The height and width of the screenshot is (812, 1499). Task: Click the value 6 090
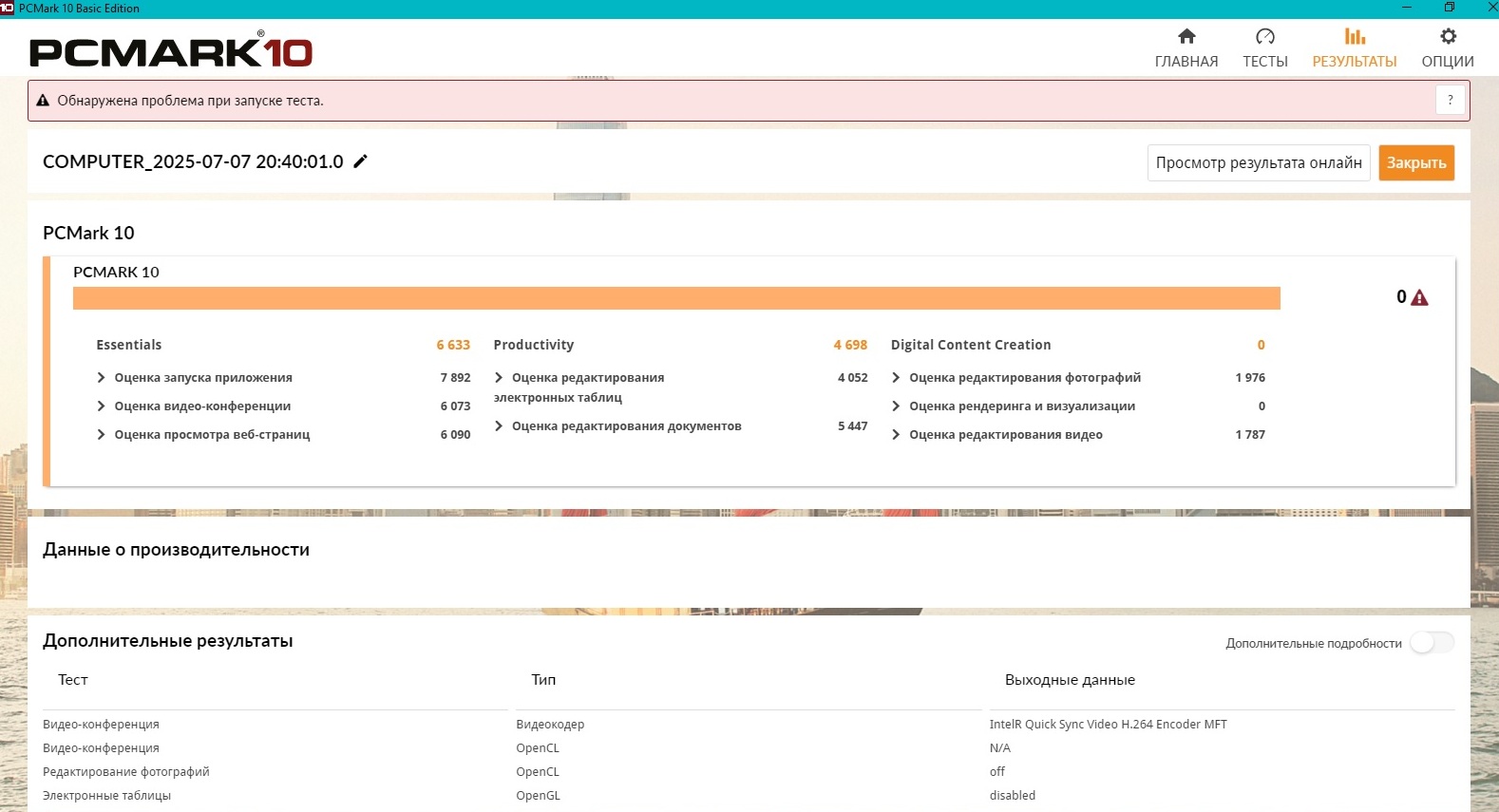[455, 435]
